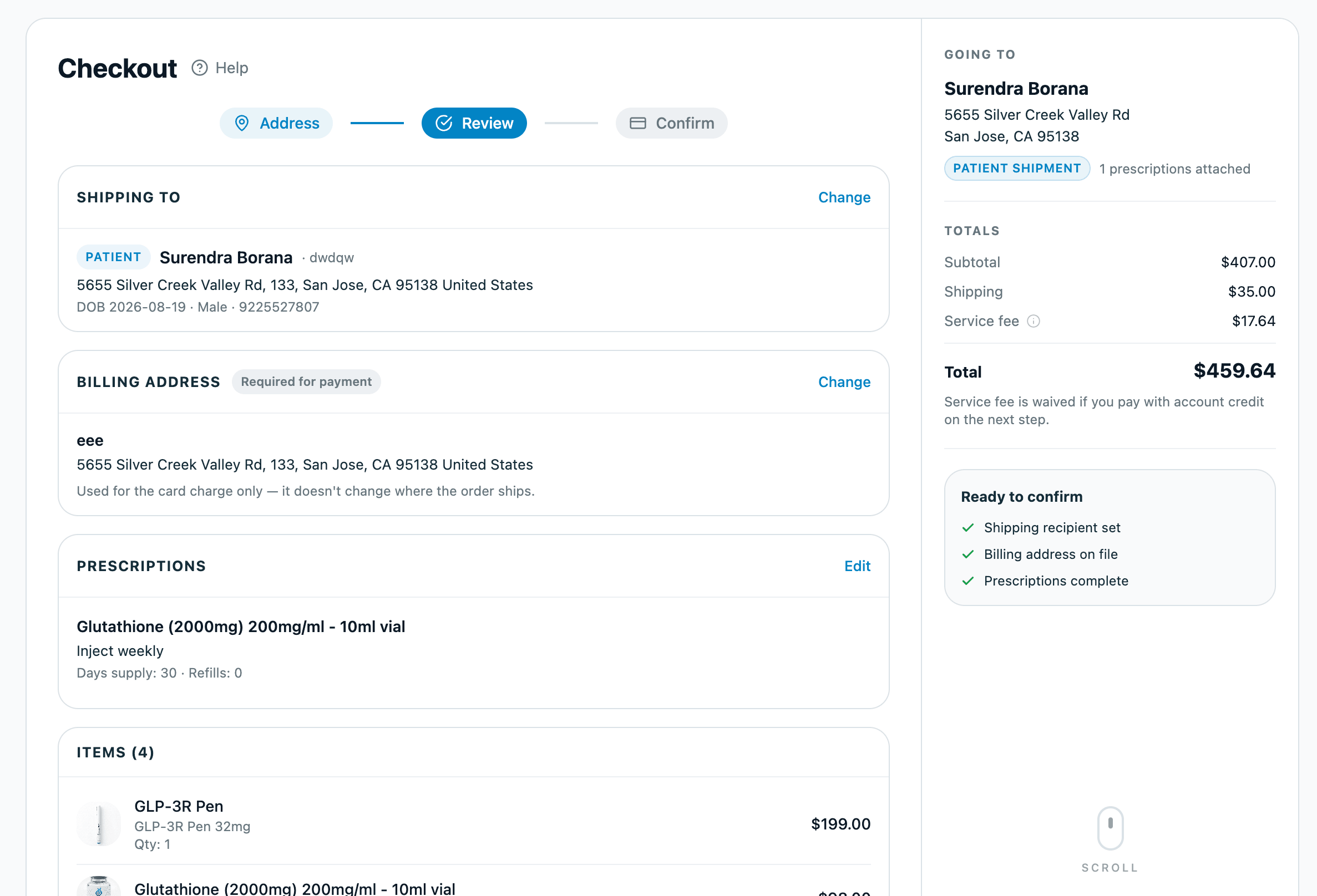Screen dimensions: 1317x896
Task: Click the Service fee amount $17.64
Action: pos(1254,321)
